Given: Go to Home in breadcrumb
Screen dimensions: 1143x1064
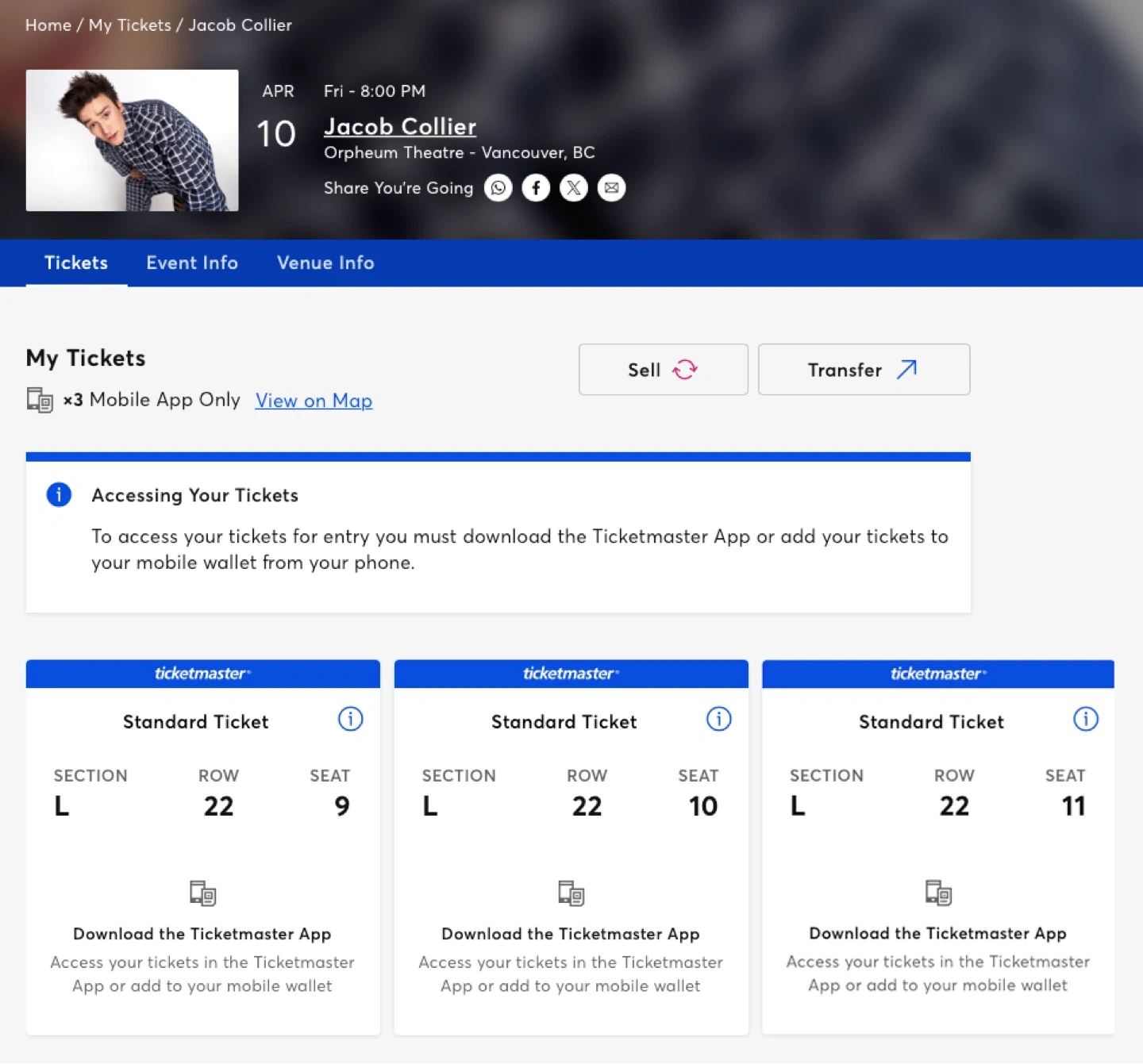Looking at the screenshot, I should (48, 25).
